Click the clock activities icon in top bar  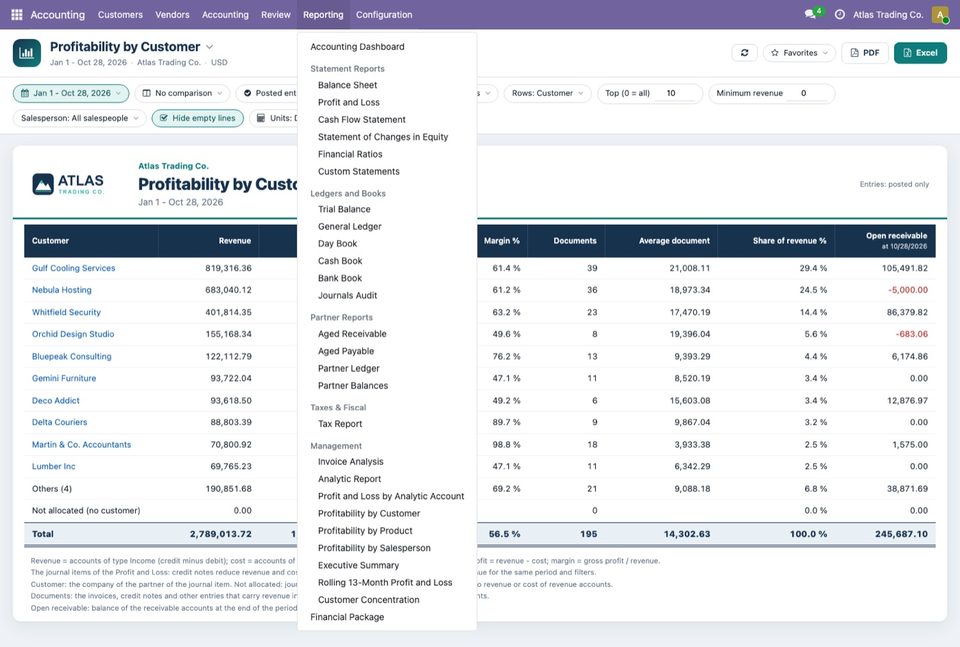tap(839, 14)
